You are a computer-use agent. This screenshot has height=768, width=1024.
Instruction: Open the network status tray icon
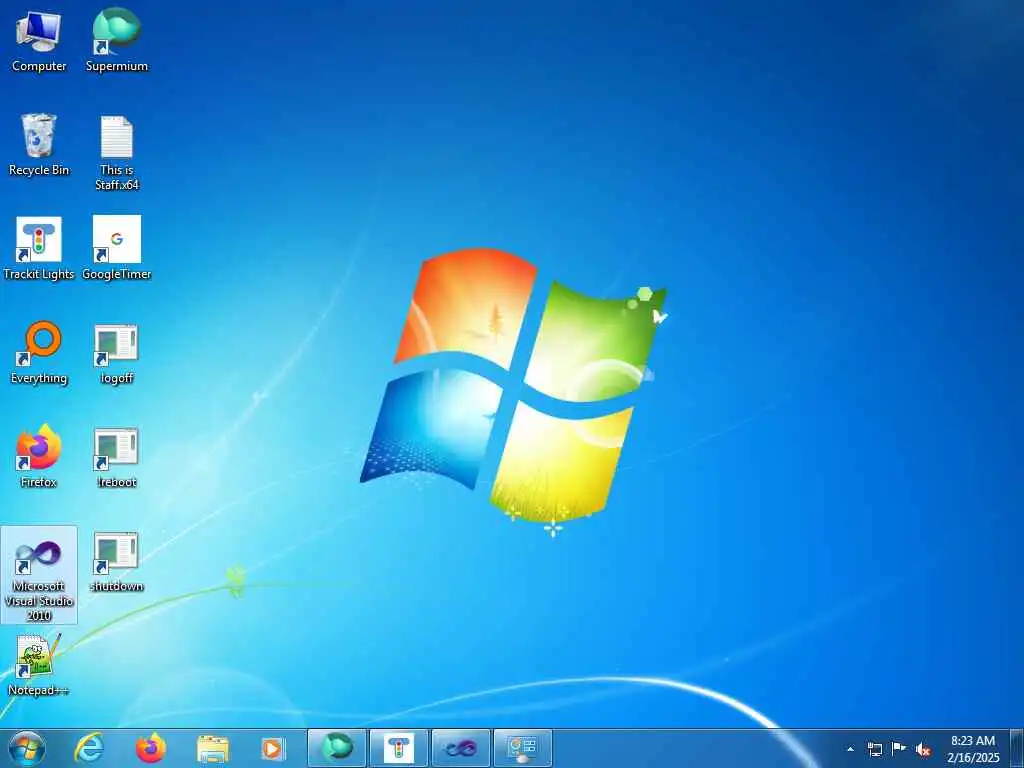pos(874,749)
